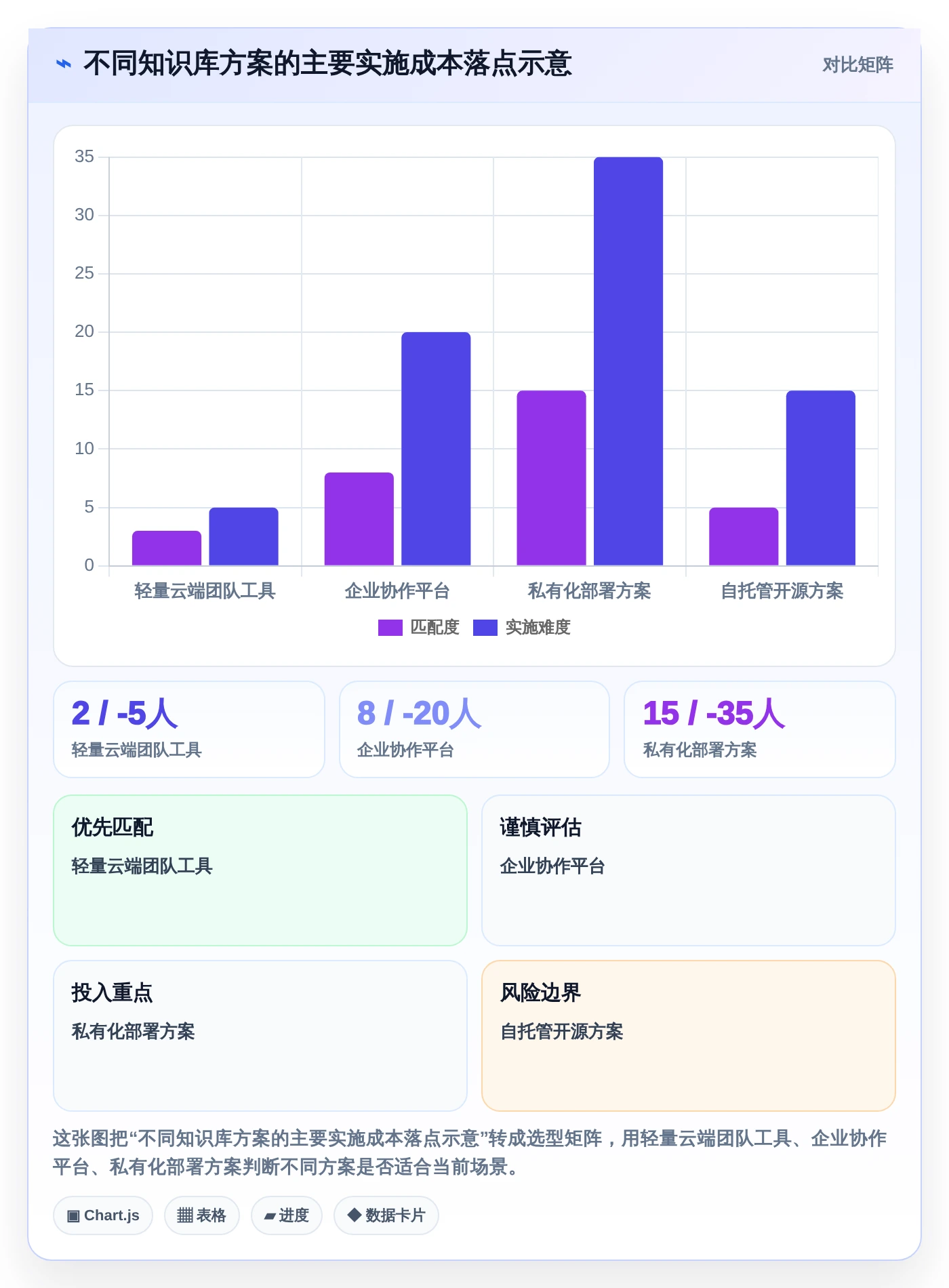Click y-axis value 20
This screenshot has height=1288, width=949.
click(85, 331)
